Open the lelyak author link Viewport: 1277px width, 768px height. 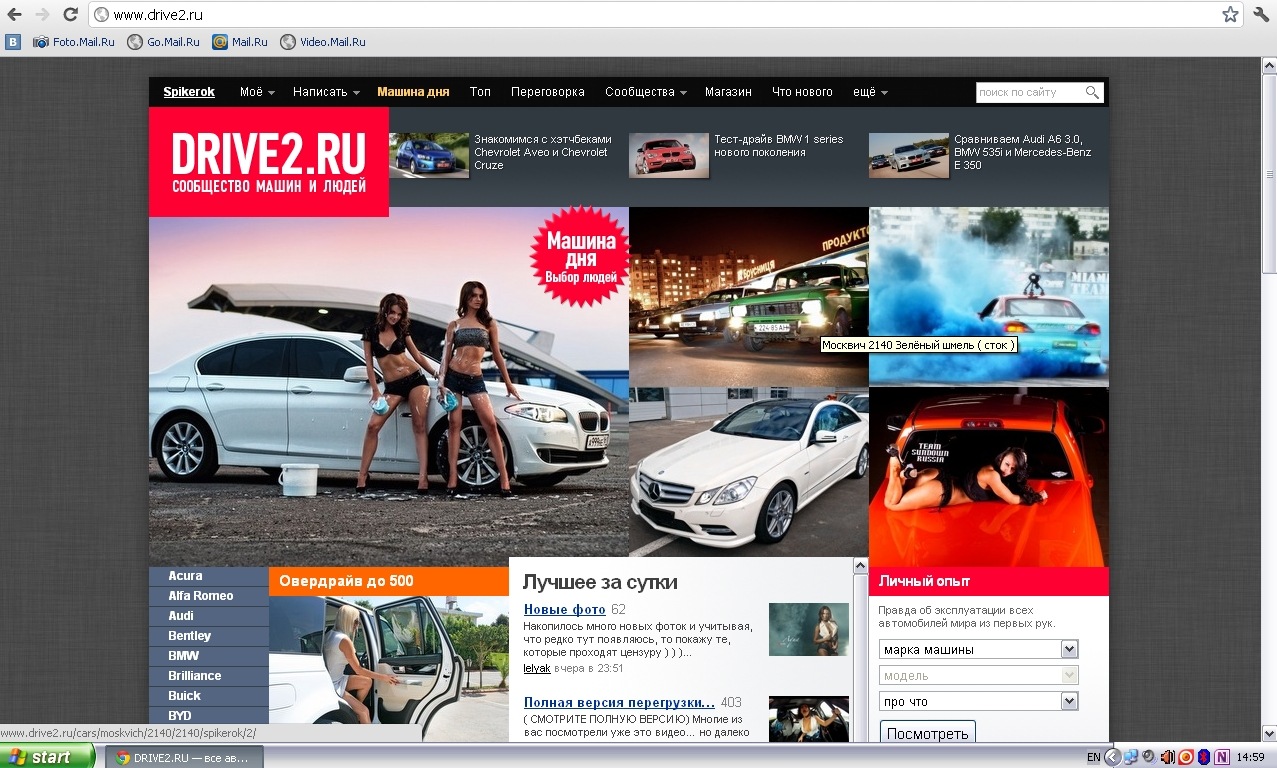pyautogui.click(x=537, y=668)
